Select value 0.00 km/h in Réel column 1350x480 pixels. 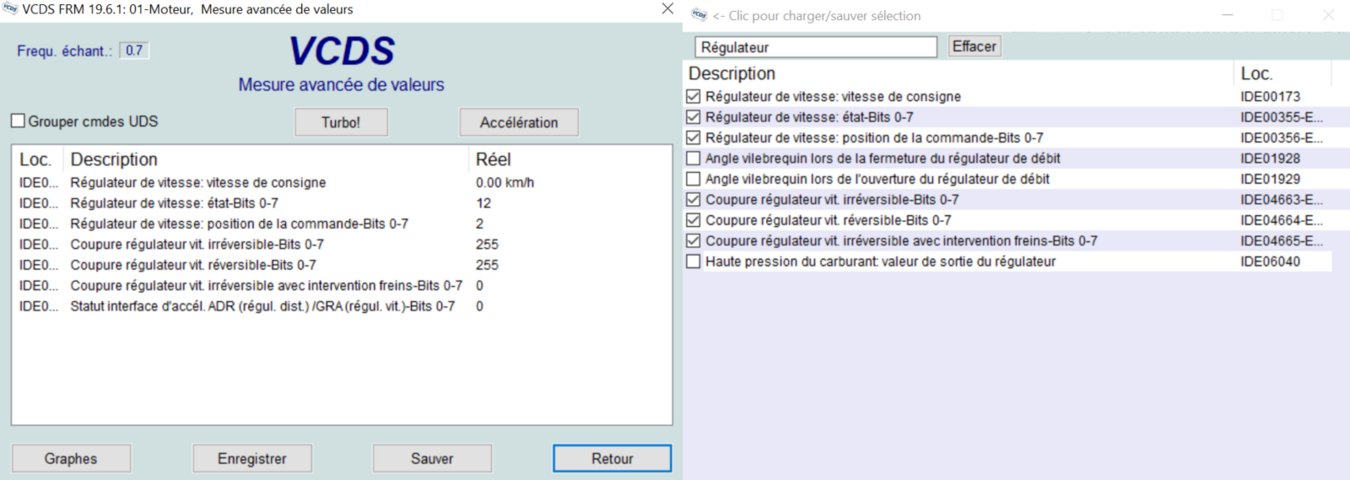click(504, 182)
